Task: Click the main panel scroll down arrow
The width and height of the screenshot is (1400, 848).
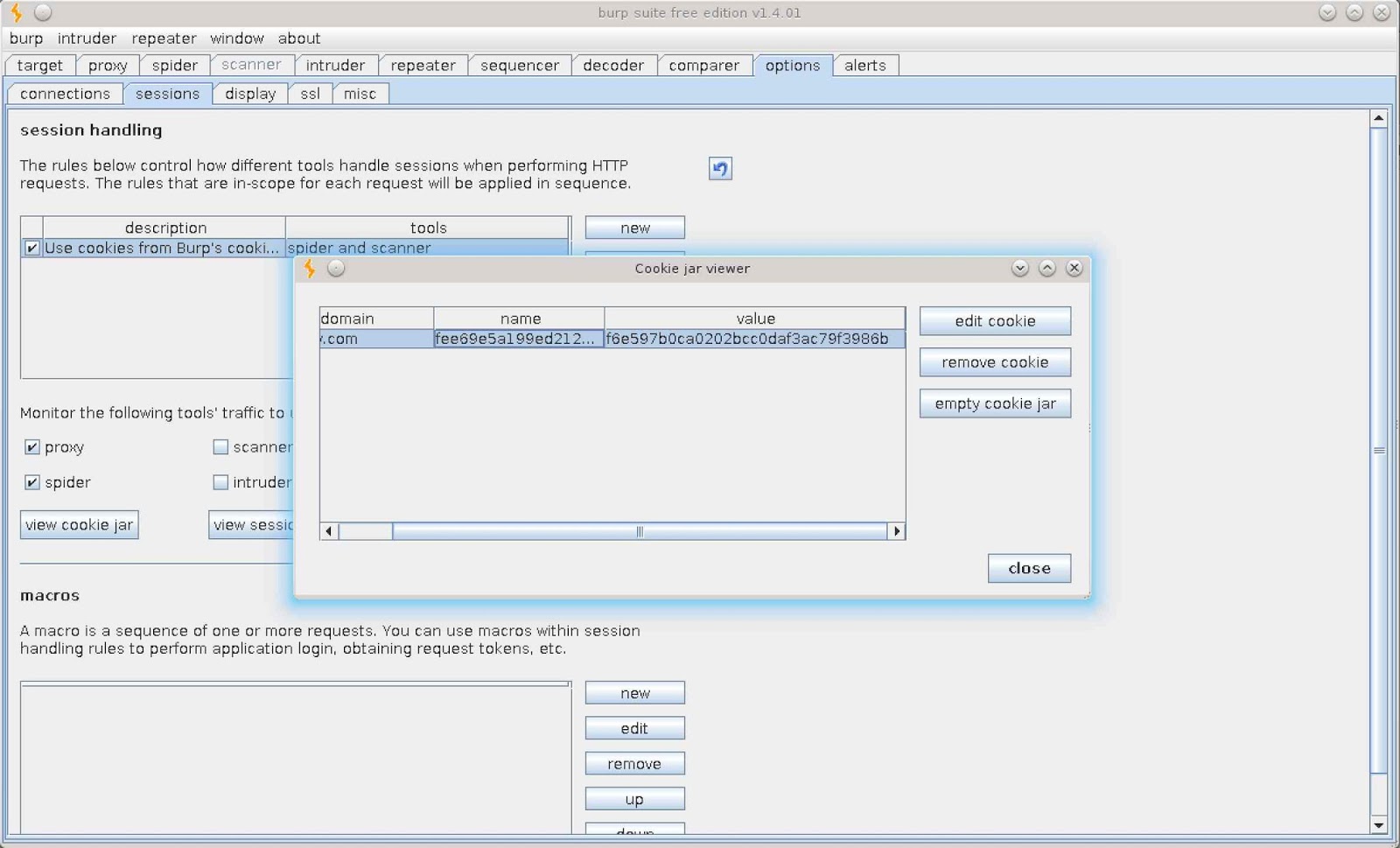Action: (1379, 824)
